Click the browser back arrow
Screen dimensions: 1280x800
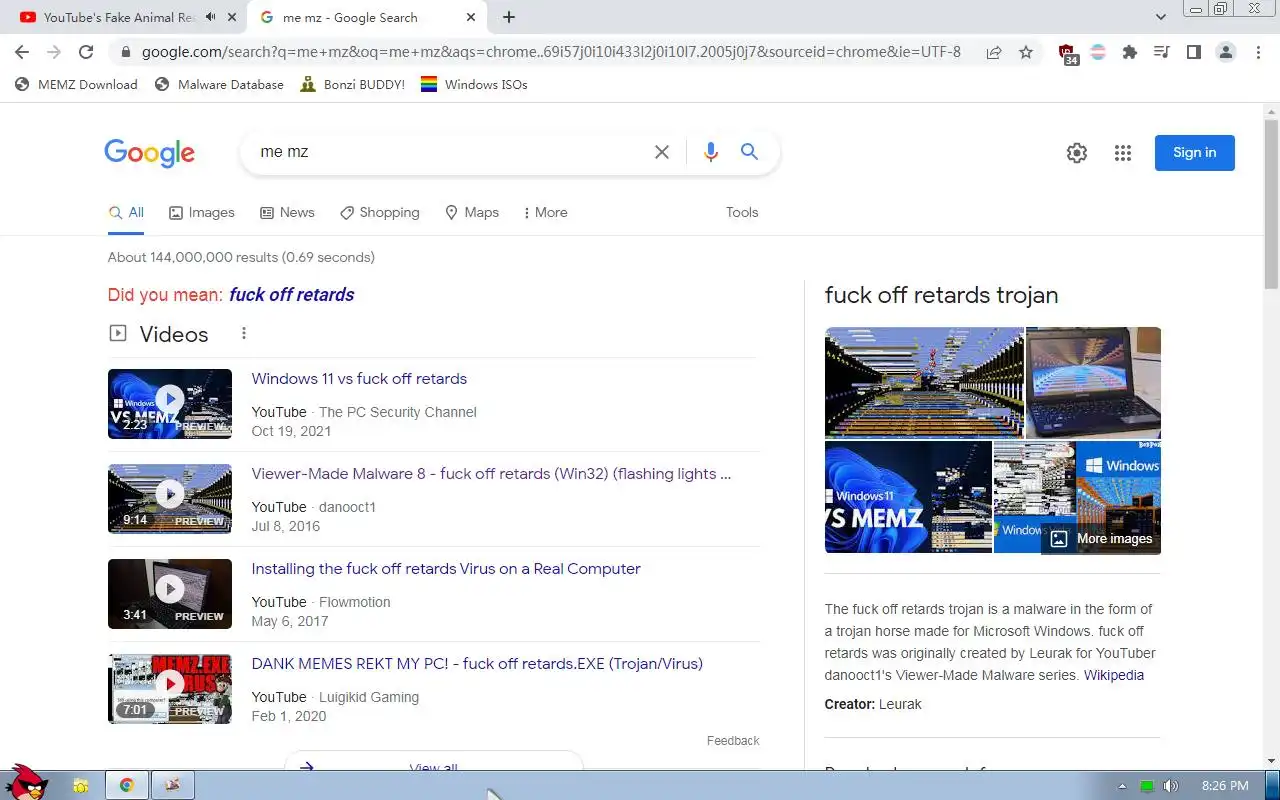tap(22, 52)
